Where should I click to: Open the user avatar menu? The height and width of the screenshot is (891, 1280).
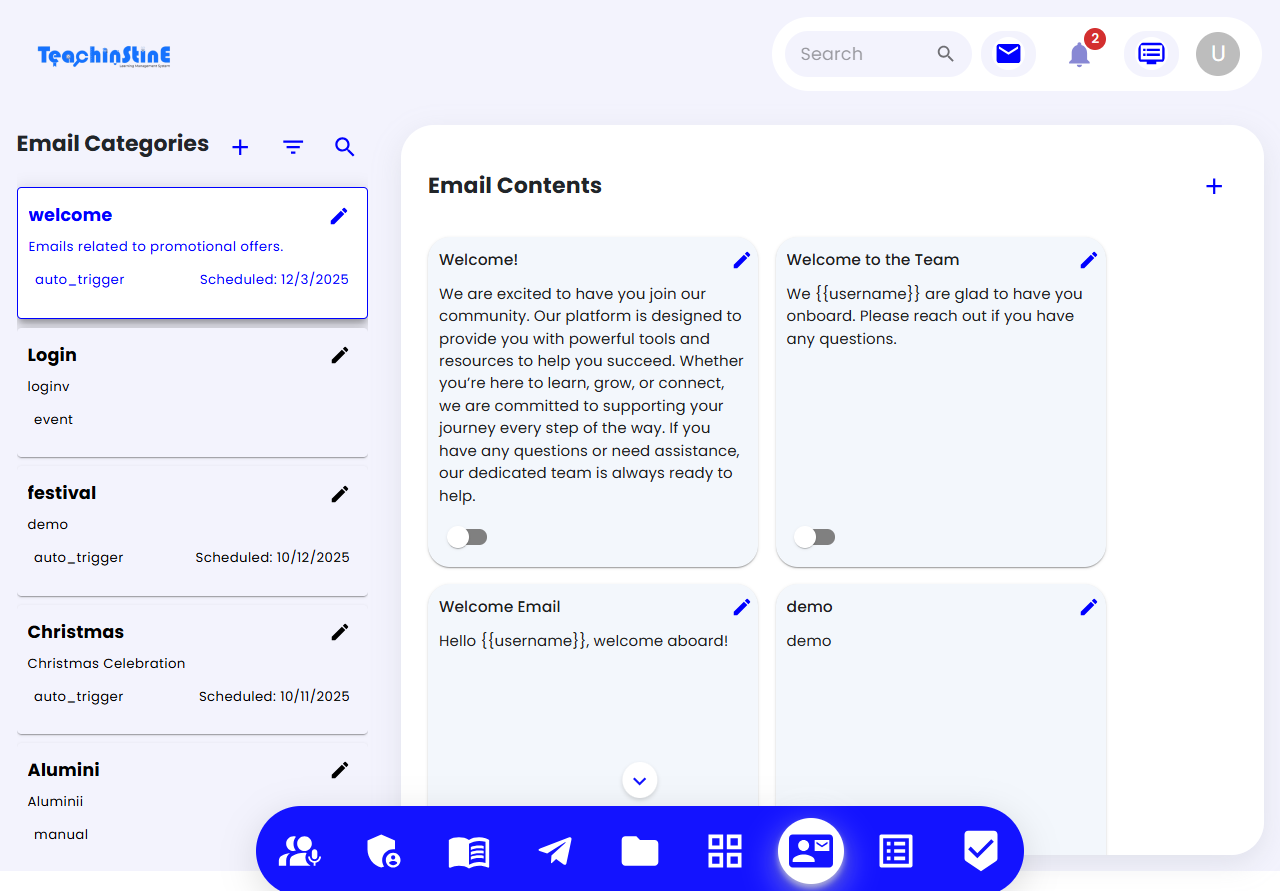(x=1217, y=54)
